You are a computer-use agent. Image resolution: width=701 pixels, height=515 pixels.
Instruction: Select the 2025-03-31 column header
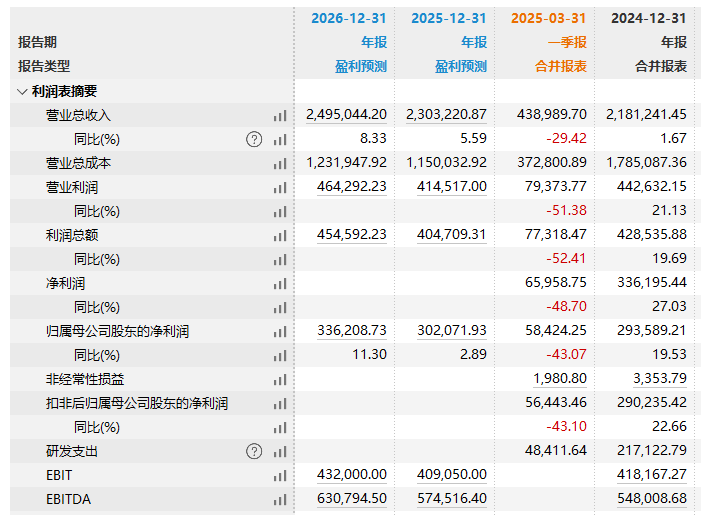(548, 18)
